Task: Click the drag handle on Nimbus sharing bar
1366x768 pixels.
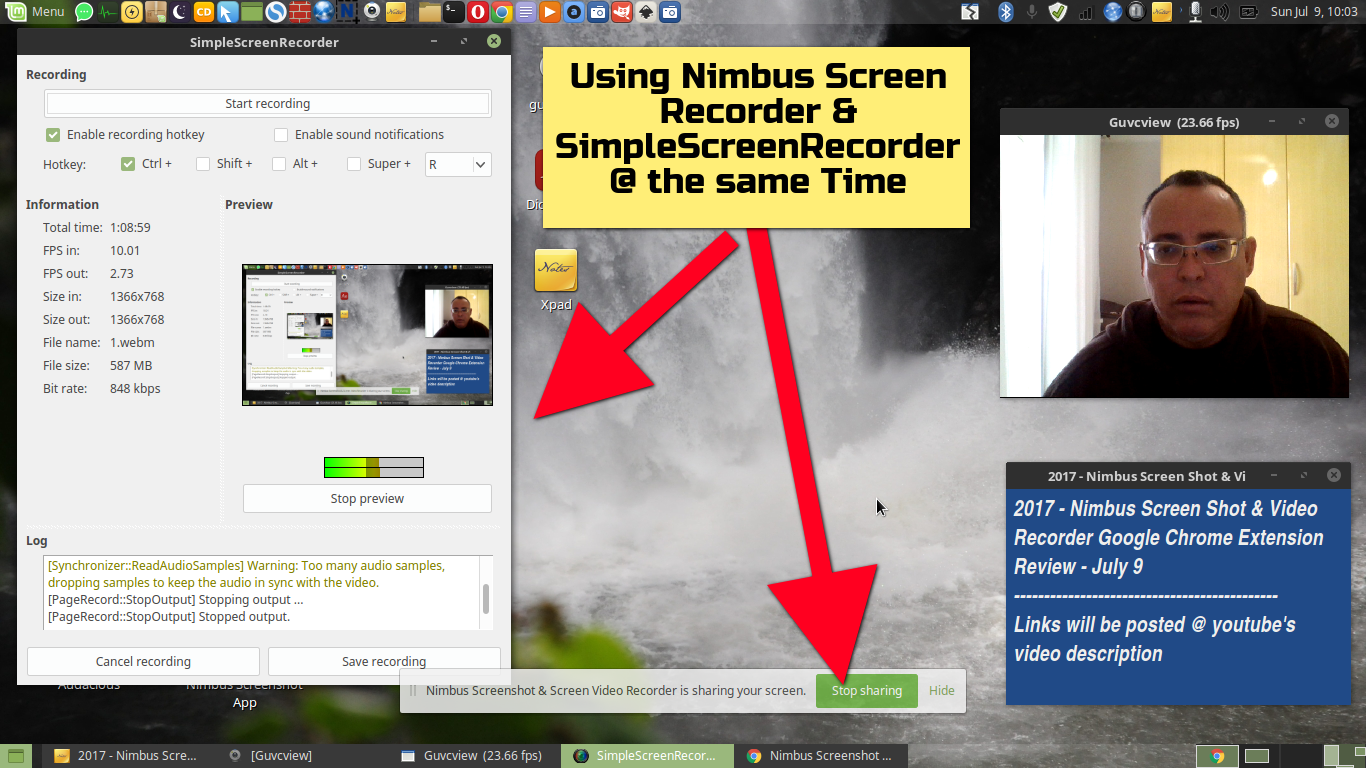Action: point(413,690)
